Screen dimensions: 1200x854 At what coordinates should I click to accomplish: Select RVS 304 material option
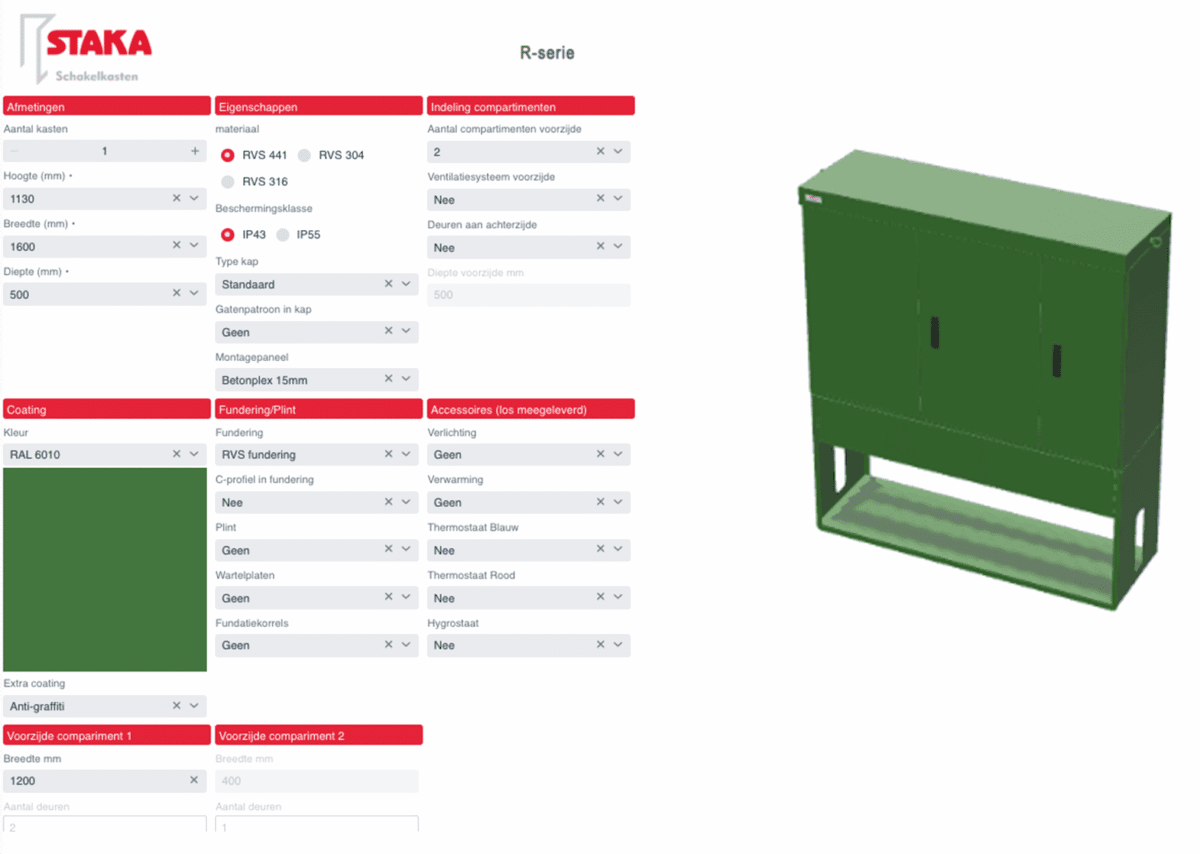[305, 155]
